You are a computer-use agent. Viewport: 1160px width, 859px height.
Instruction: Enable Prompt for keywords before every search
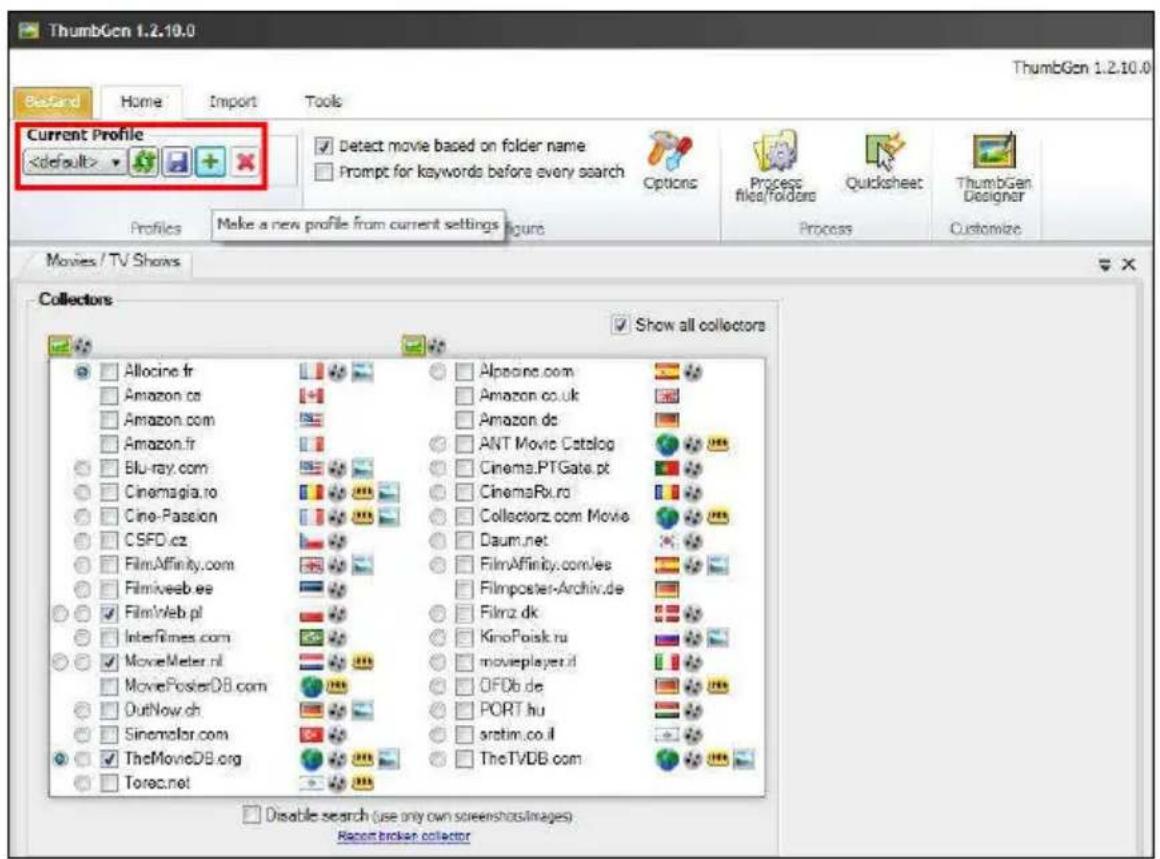point(323,172)
